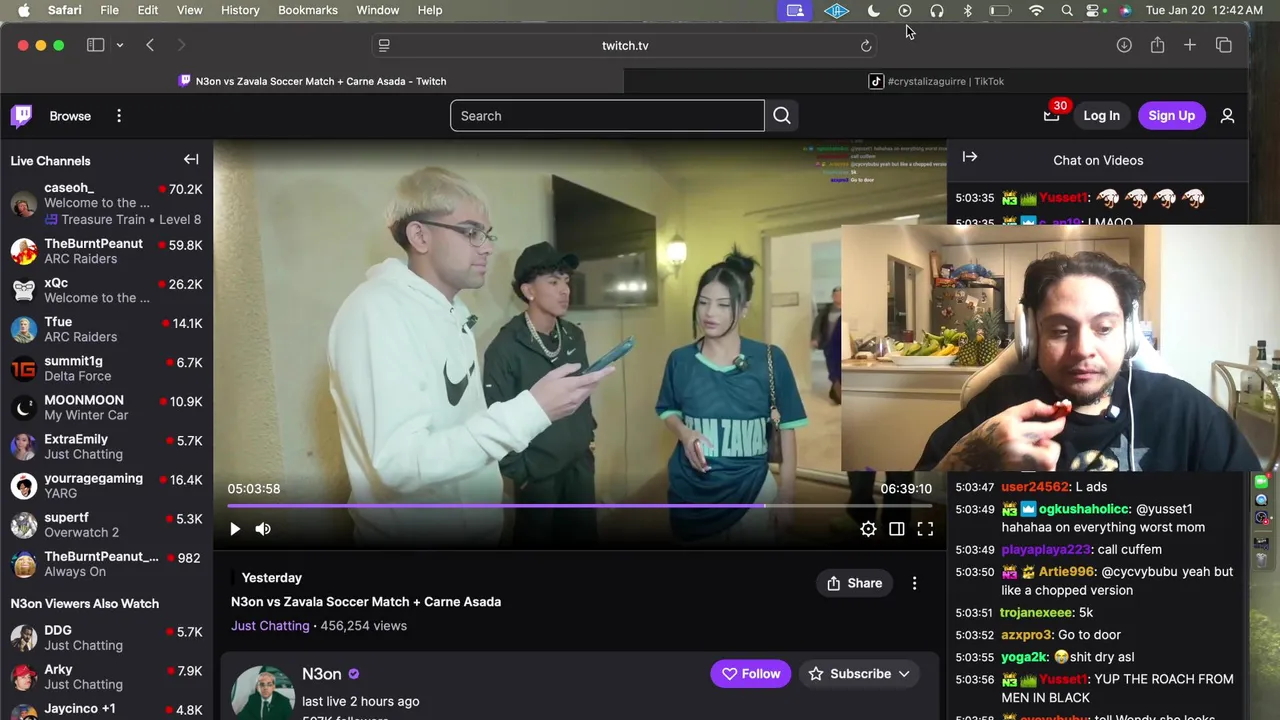
Task: Open Safari Bookmarks menu
Action: [x=307, y=10]
